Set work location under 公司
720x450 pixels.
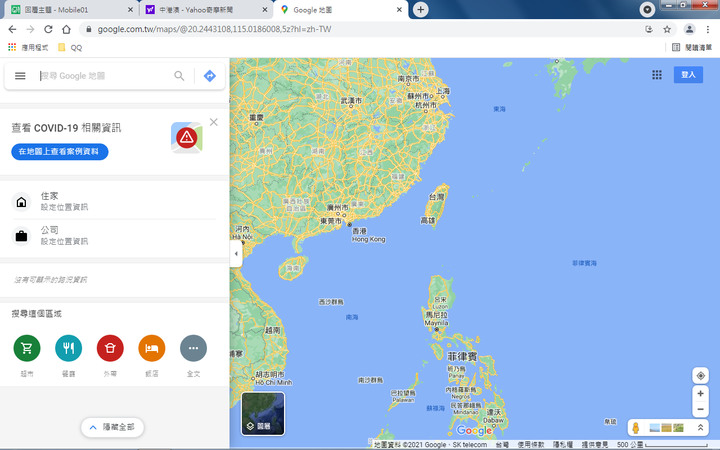tap(64, 242)
